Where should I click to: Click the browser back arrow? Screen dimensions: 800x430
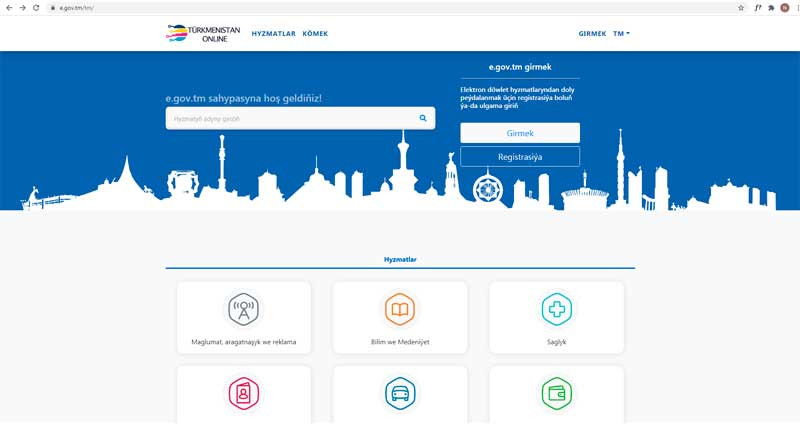pos(9,8)
